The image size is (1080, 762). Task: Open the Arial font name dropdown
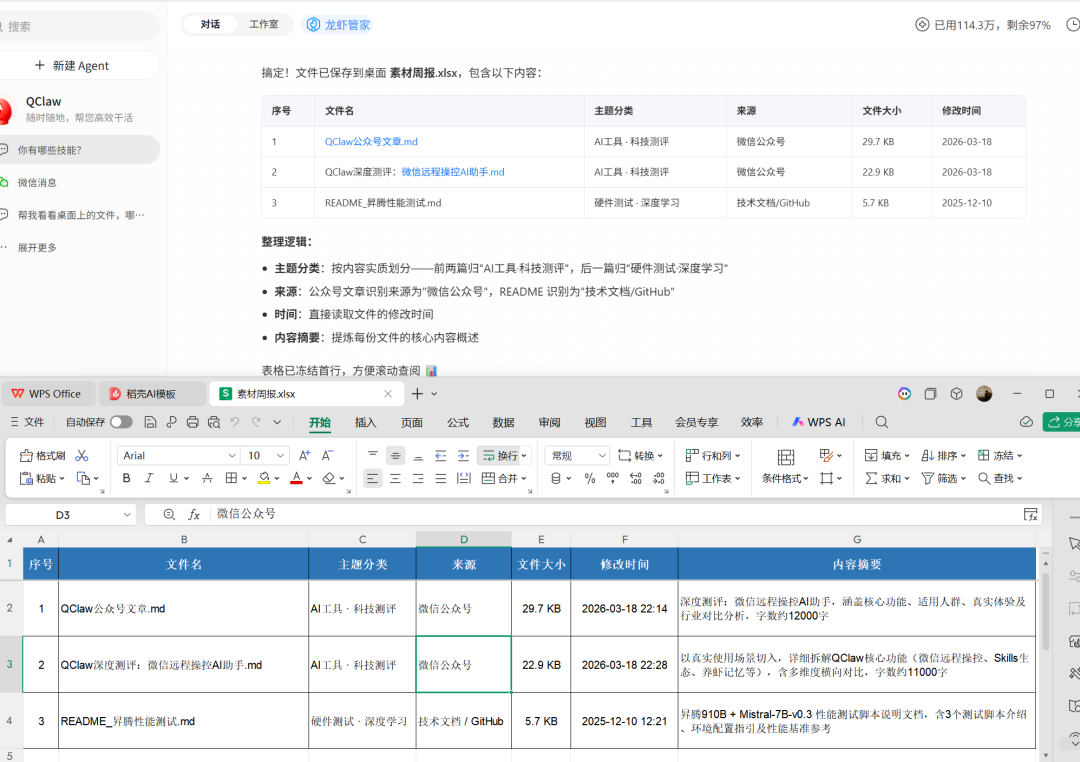[232, 455]
